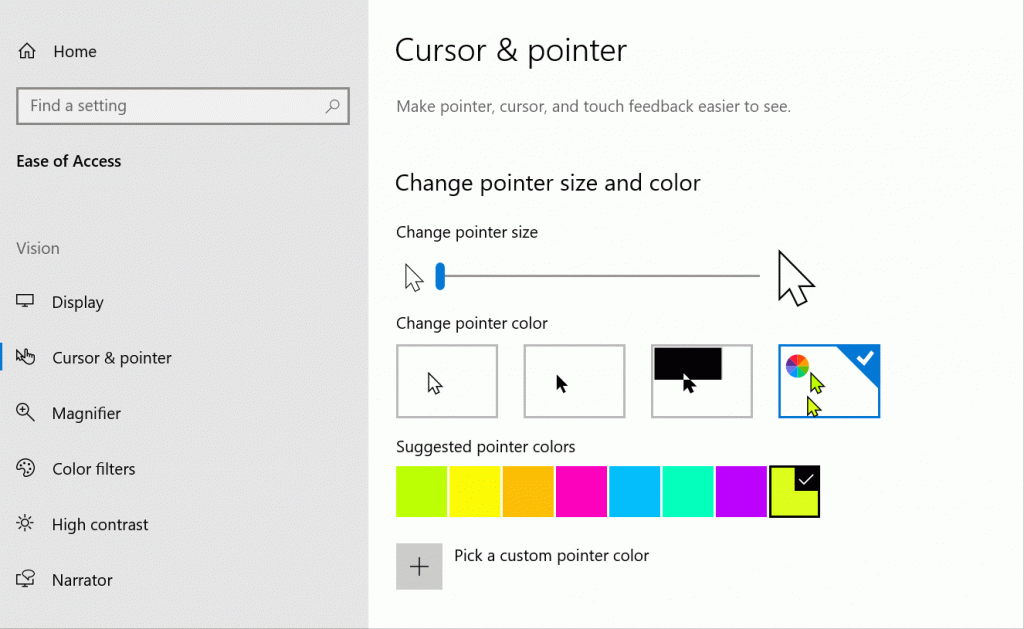Click the Narrator icon in sidebar

(x=25, y=579)
